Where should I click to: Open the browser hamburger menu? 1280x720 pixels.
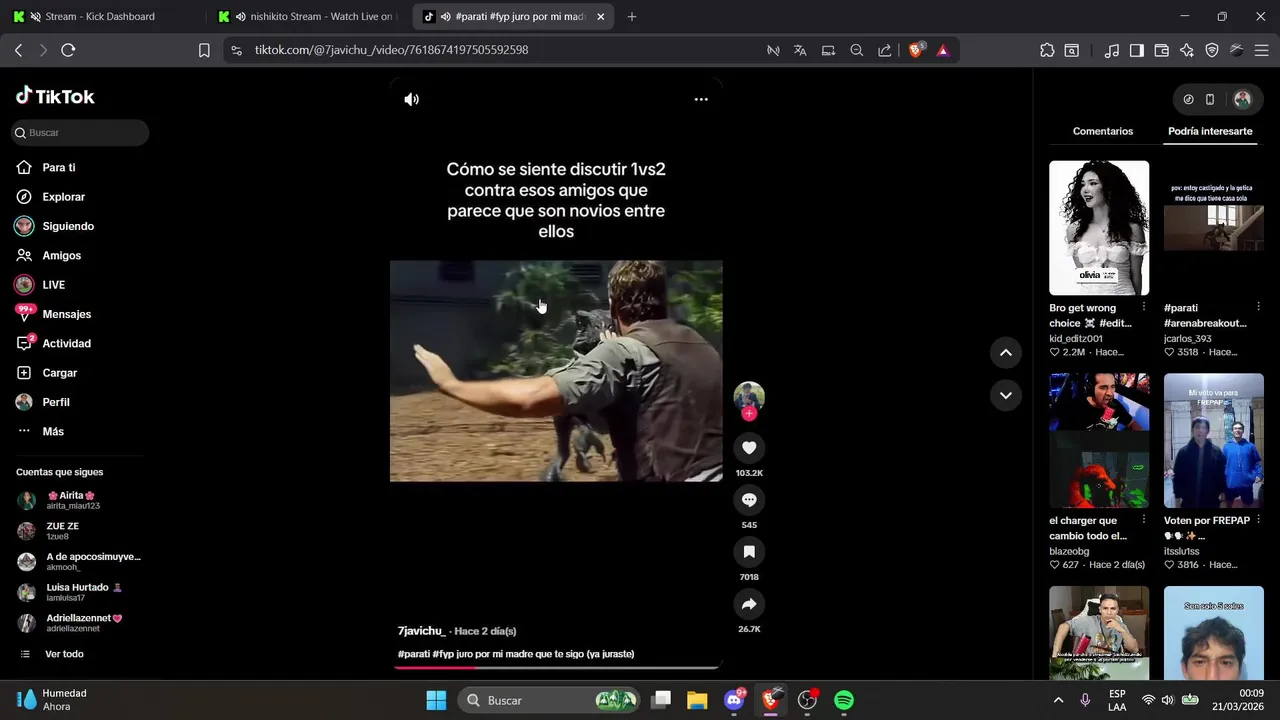(1261, 50)
